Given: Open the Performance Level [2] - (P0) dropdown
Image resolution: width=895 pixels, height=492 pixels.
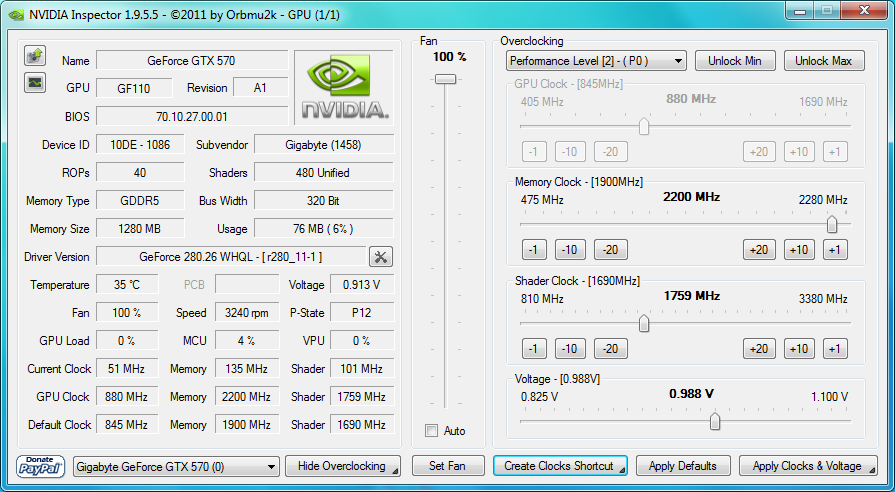Looking at the screenshot, I should [596, 61].
